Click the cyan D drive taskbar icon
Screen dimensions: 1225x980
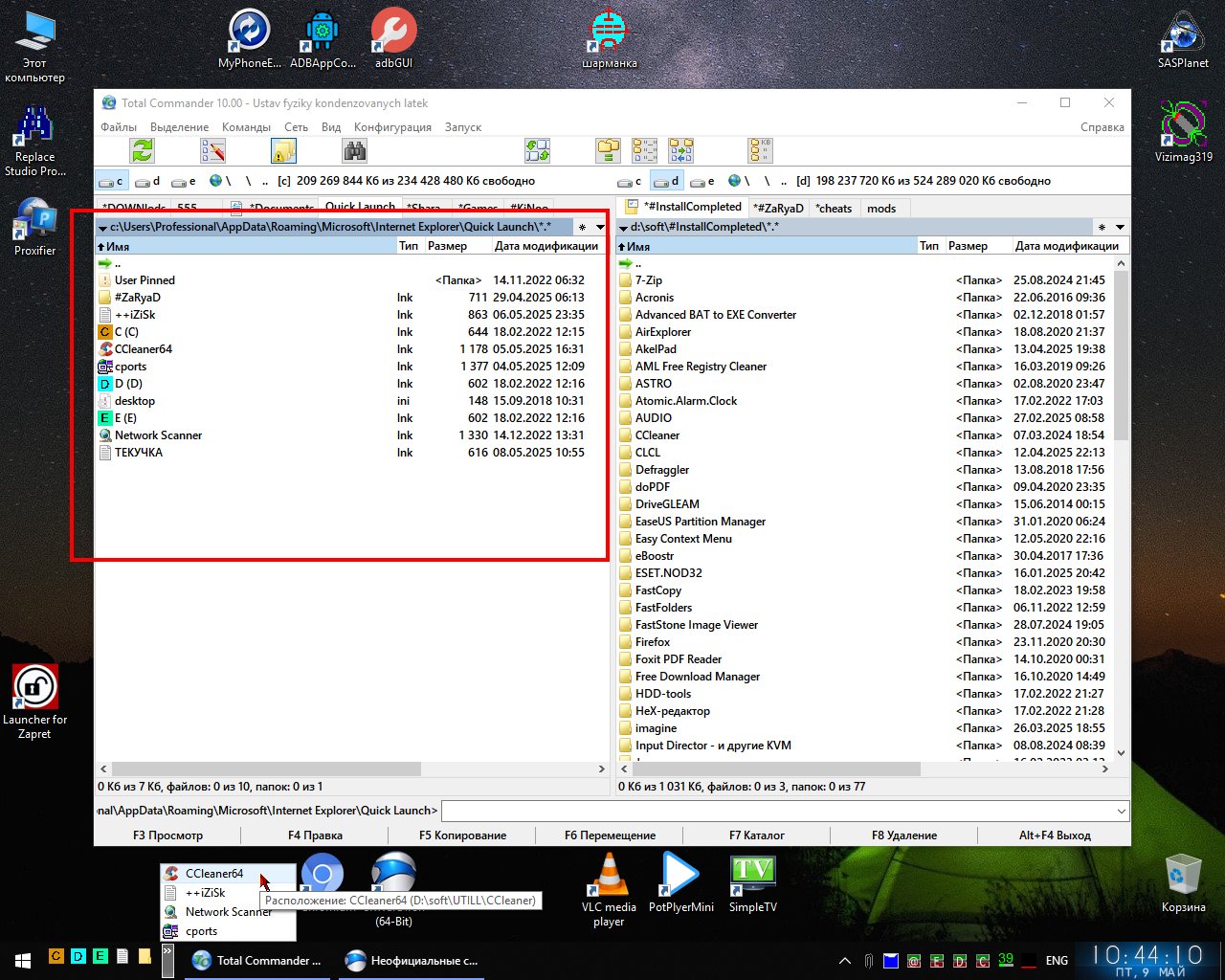click(78, 956)
